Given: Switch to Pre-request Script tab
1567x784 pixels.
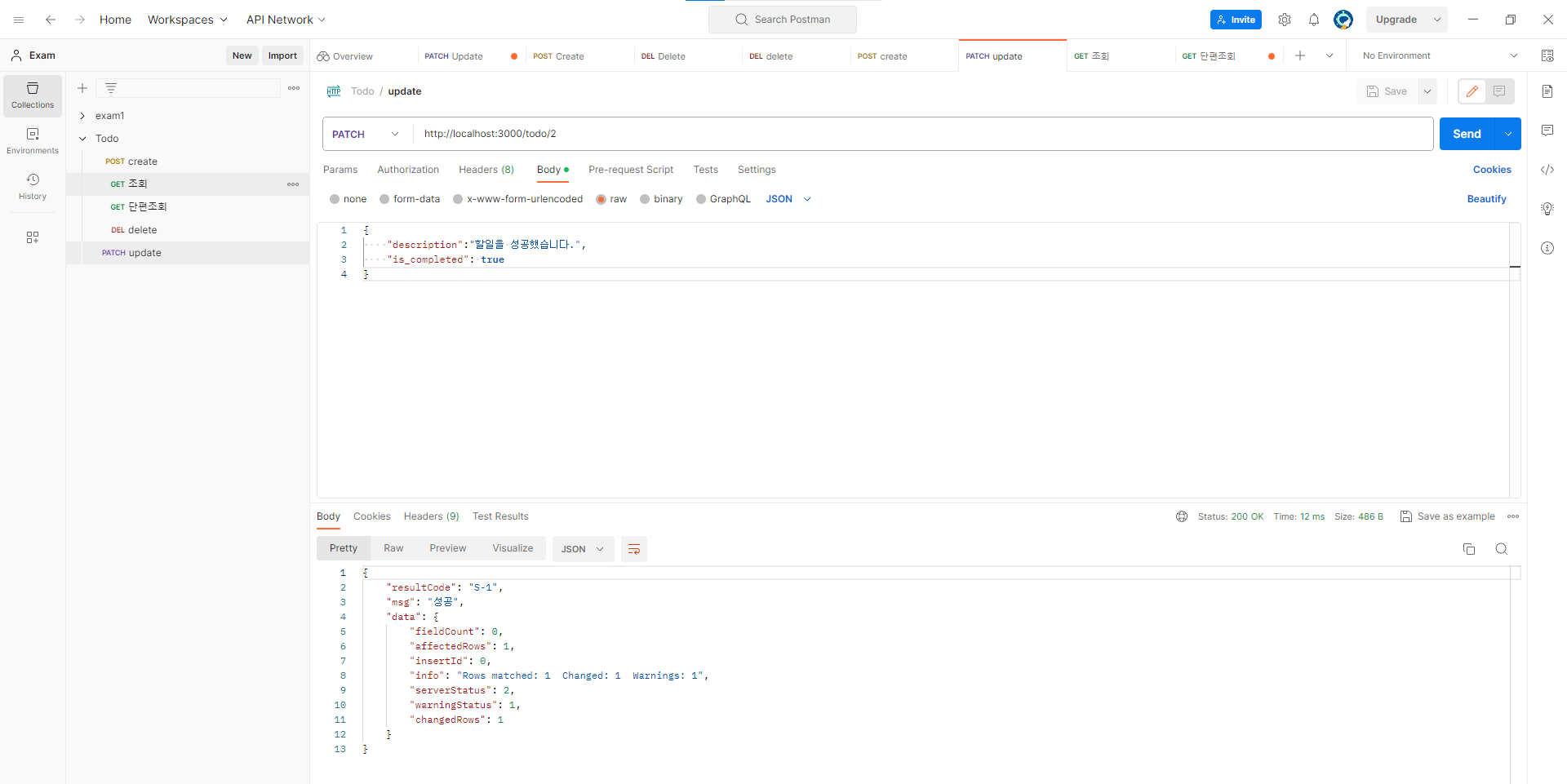Looking at the screenshot, I should (631, 170).
